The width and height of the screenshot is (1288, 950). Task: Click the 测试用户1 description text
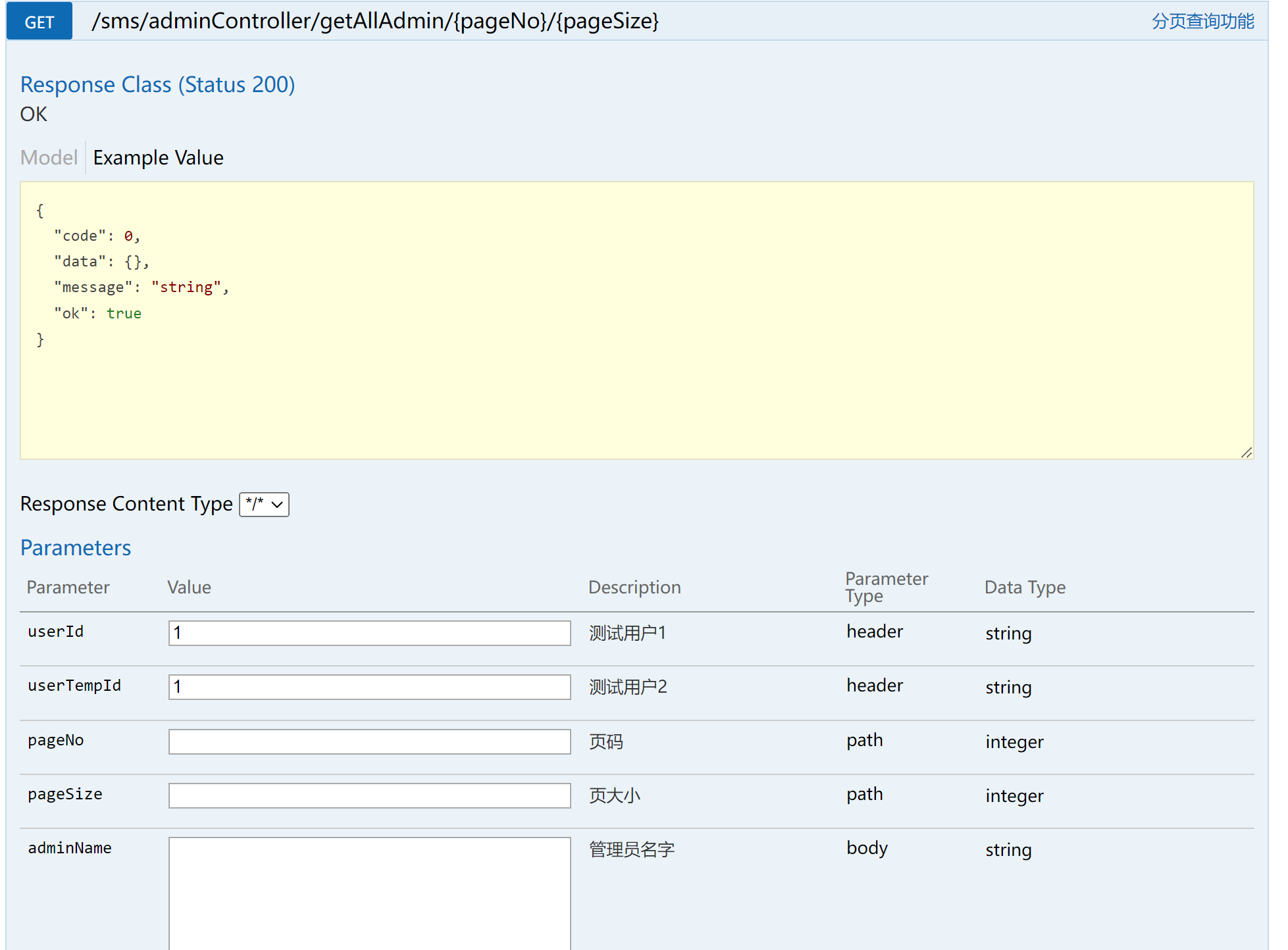pos(627,633)
